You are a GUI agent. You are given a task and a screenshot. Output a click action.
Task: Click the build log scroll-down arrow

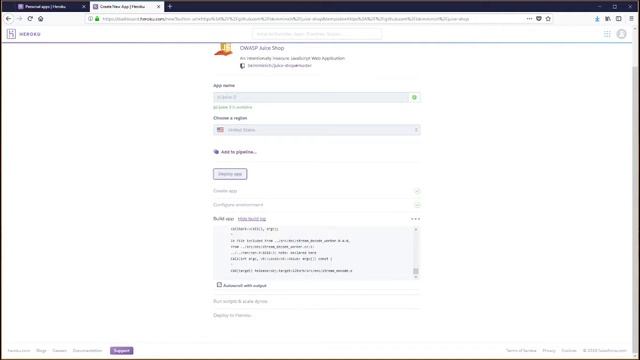(x=416, y=277)
